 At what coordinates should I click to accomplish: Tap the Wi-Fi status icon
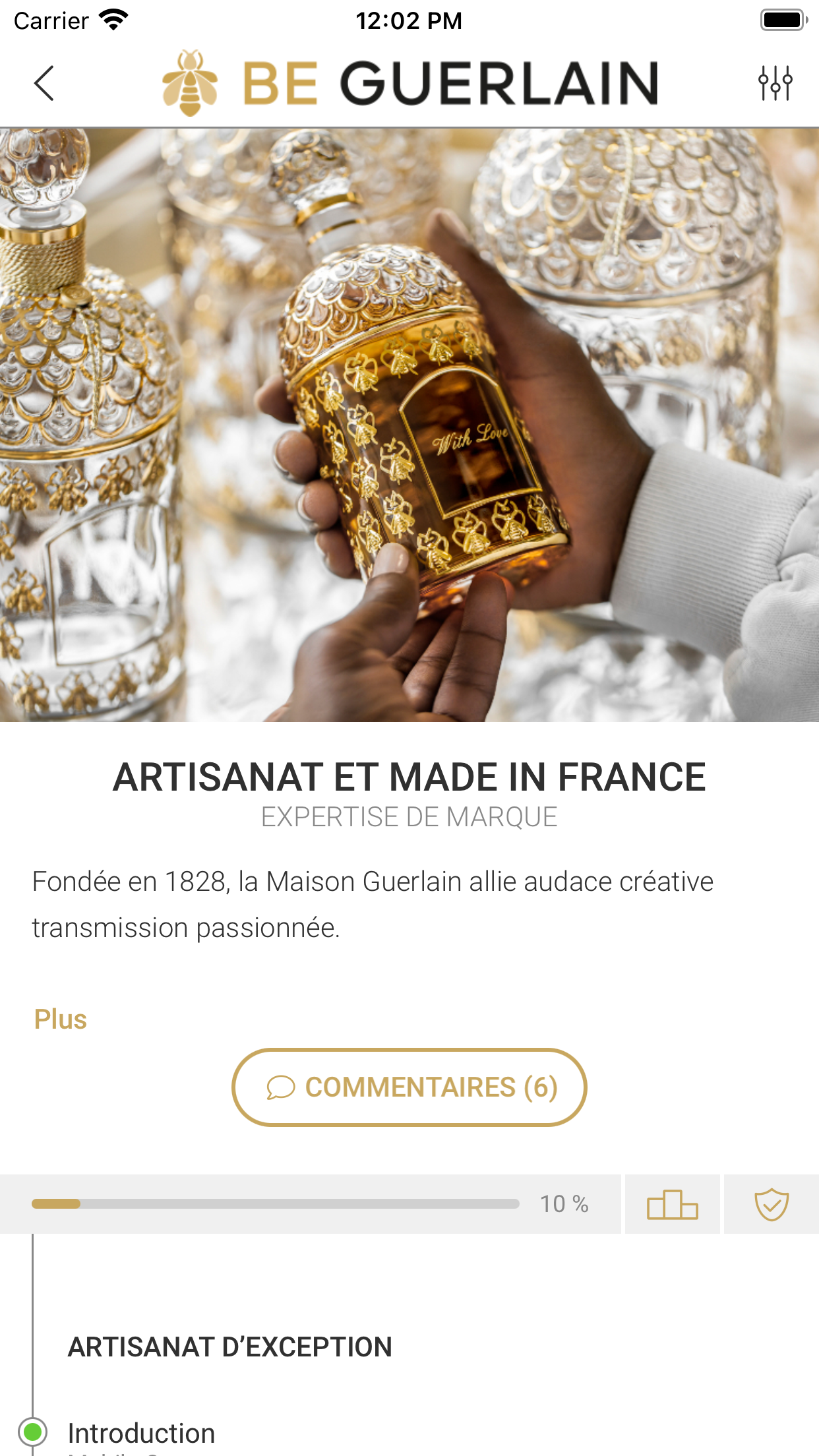tap(113, 20)
